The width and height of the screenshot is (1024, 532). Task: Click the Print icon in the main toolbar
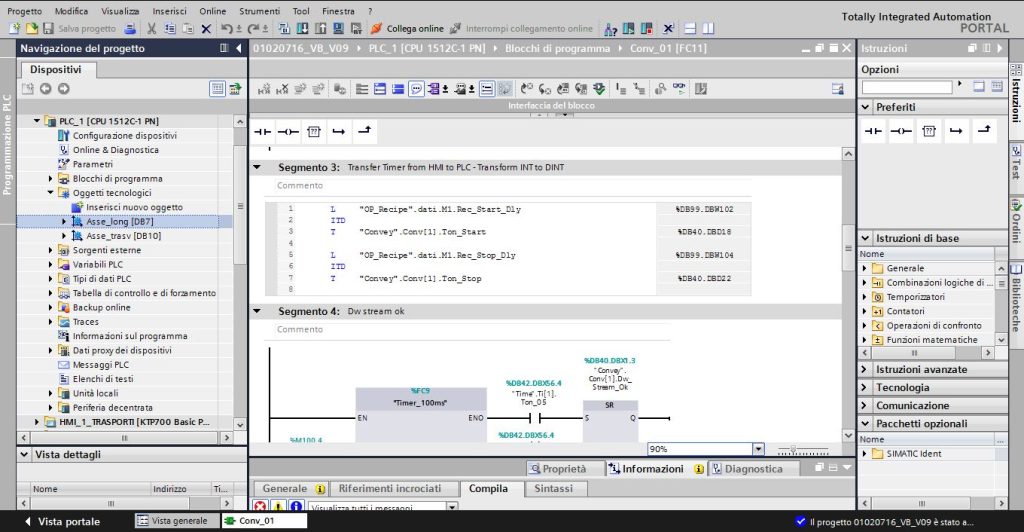(130, 29)
